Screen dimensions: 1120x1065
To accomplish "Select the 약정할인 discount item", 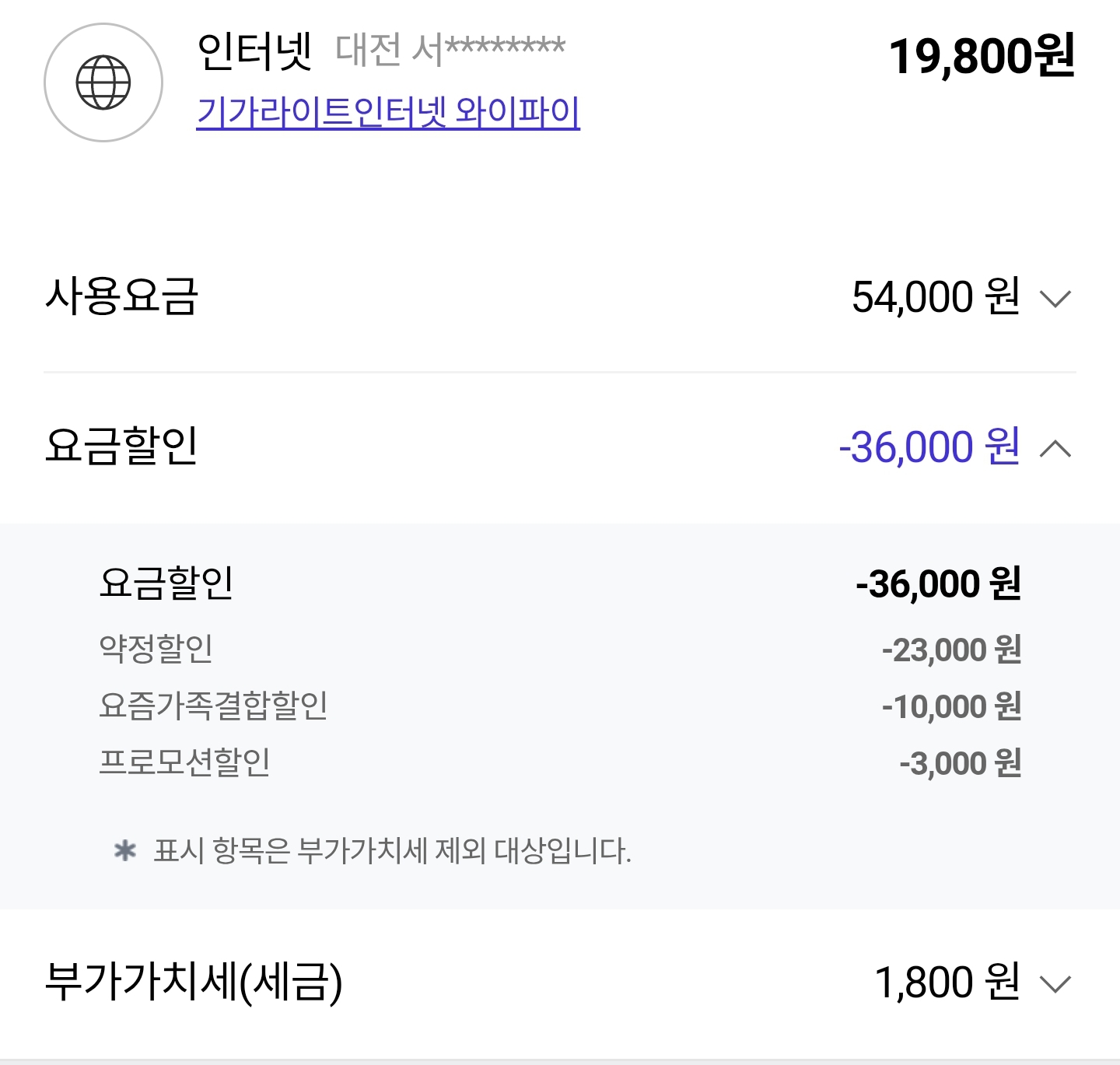I will coord(156,649).
